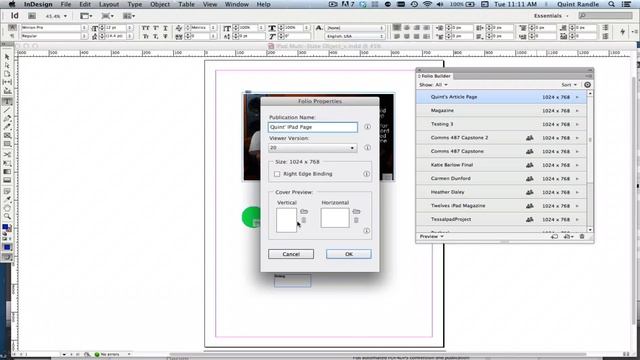Select the Eyedropper tool
This screenshot has width=640, height=360.
7,200
